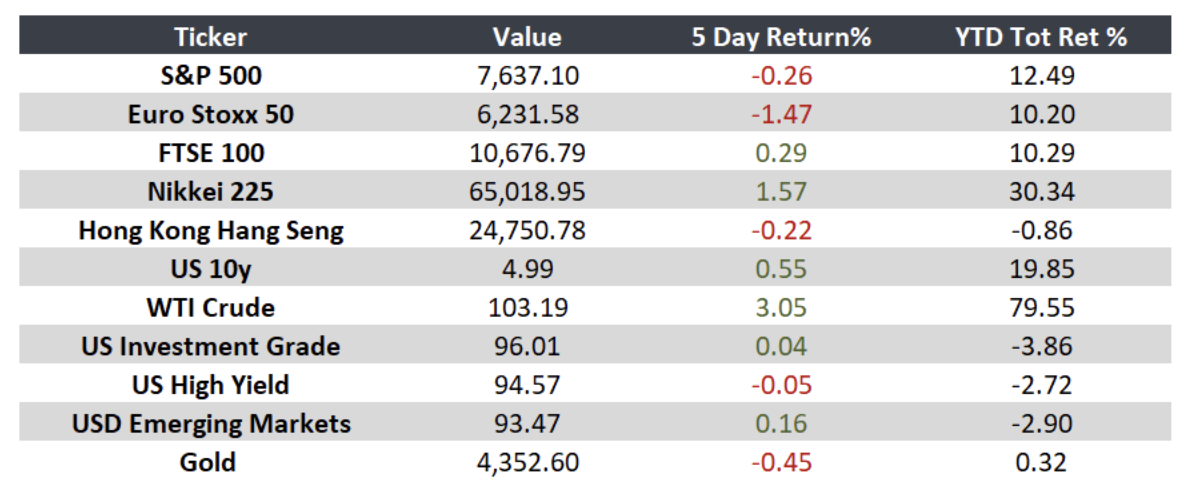Click Nikkei 225 YTD return 30.34
The height and width of the screenshot is (490, 1190).
(1040, 191)
